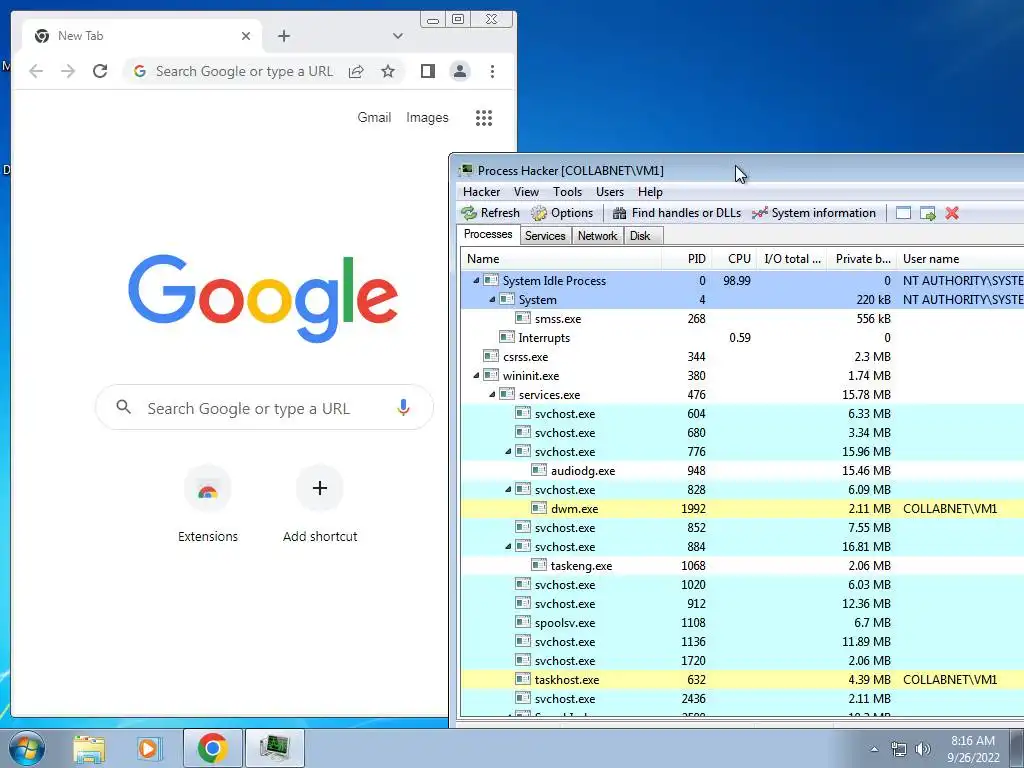Click the volume speaker tray icon
This screenshot has height=768, width=1024.
923,749
